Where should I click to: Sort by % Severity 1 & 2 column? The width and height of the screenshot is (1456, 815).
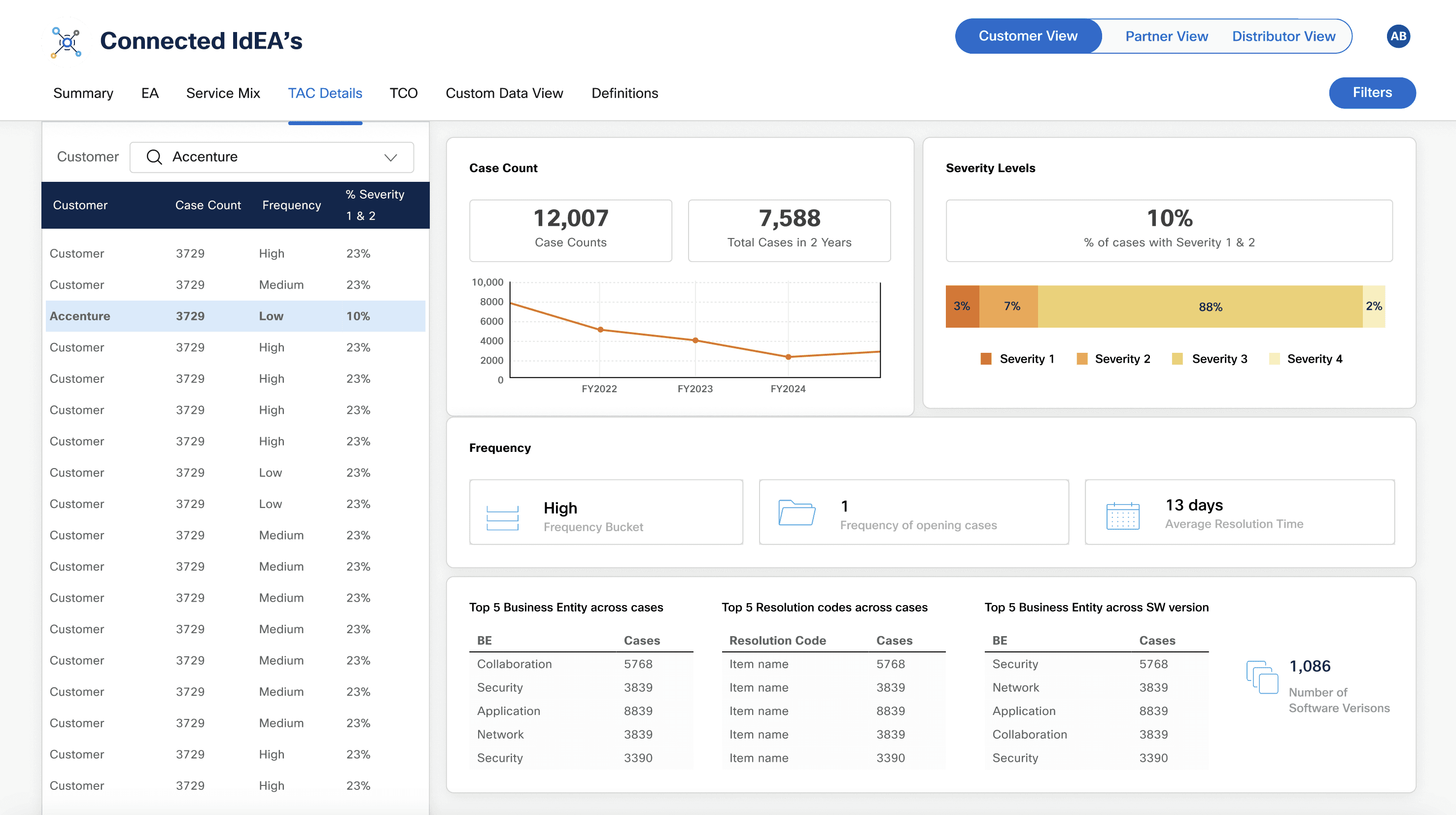pos(375,204)
